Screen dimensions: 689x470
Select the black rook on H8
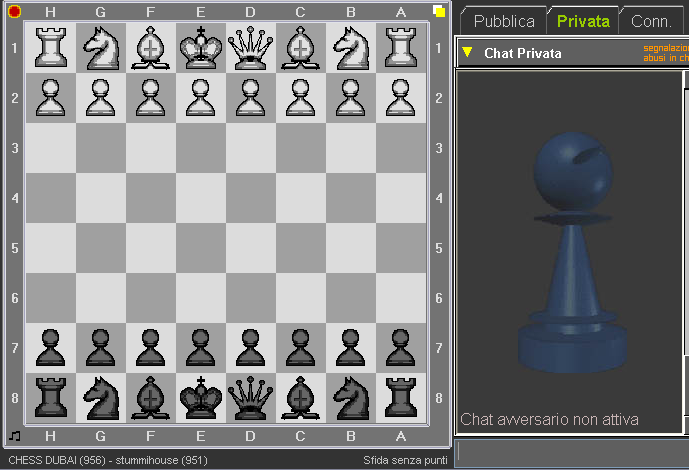[51, 398]
